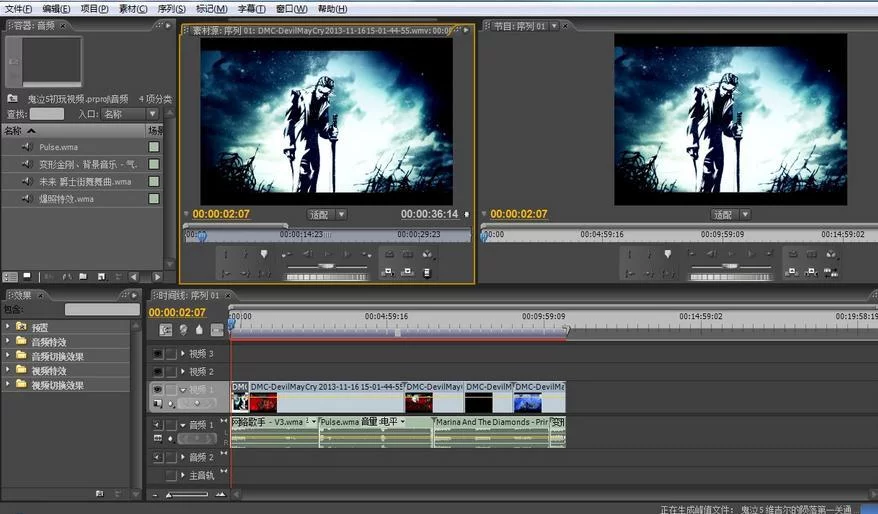The image size is (878, 514).
Task: Open the 字幕(T) menu
Action: pos(251,9)
